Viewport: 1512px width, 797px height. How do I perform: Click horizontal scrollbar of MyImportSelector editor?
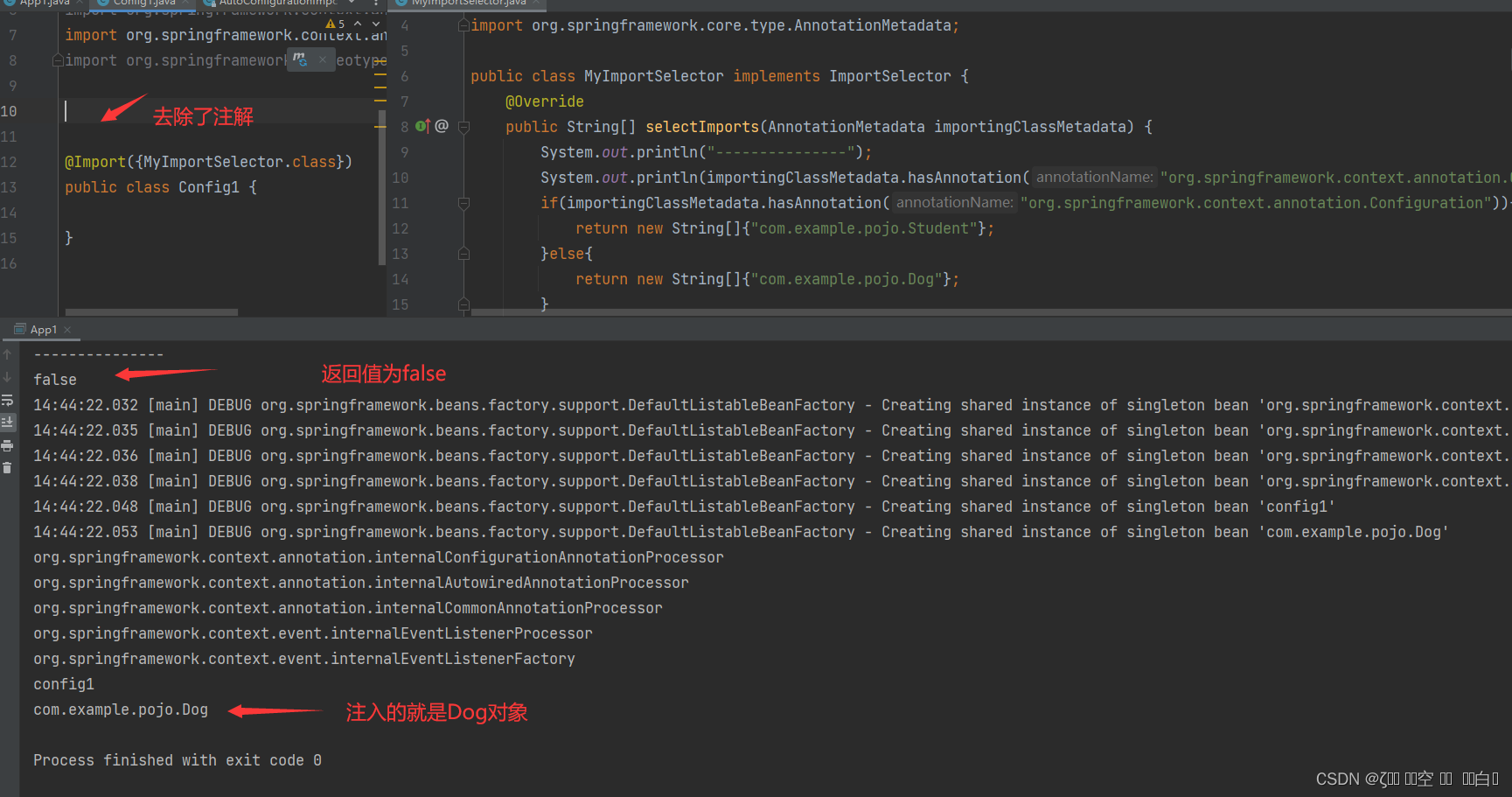pyautogui.click(x=992, y=312)
